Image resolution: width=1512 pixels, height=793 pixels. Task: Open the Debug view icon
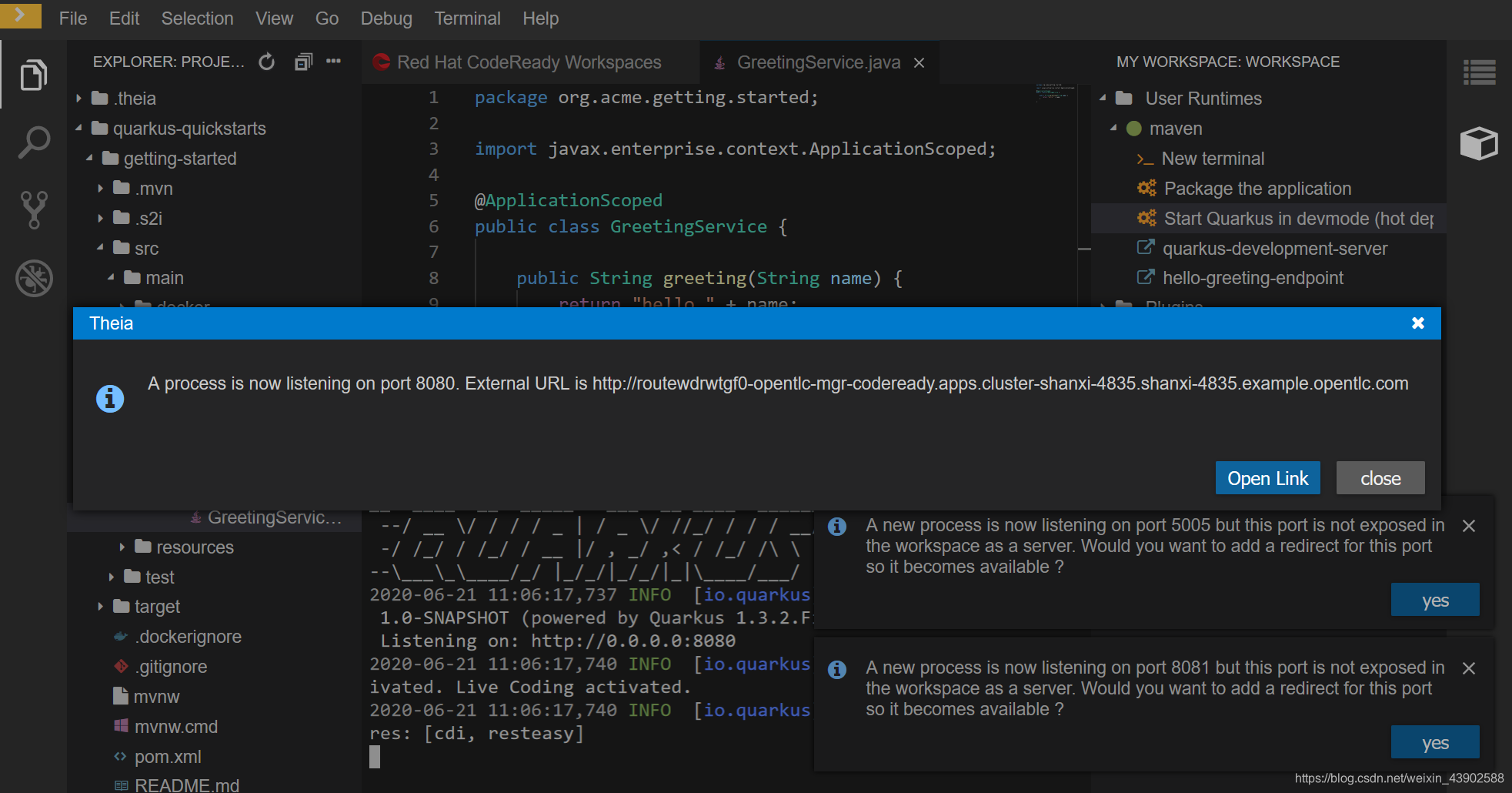pyautogui.click(x=34, y=278)
